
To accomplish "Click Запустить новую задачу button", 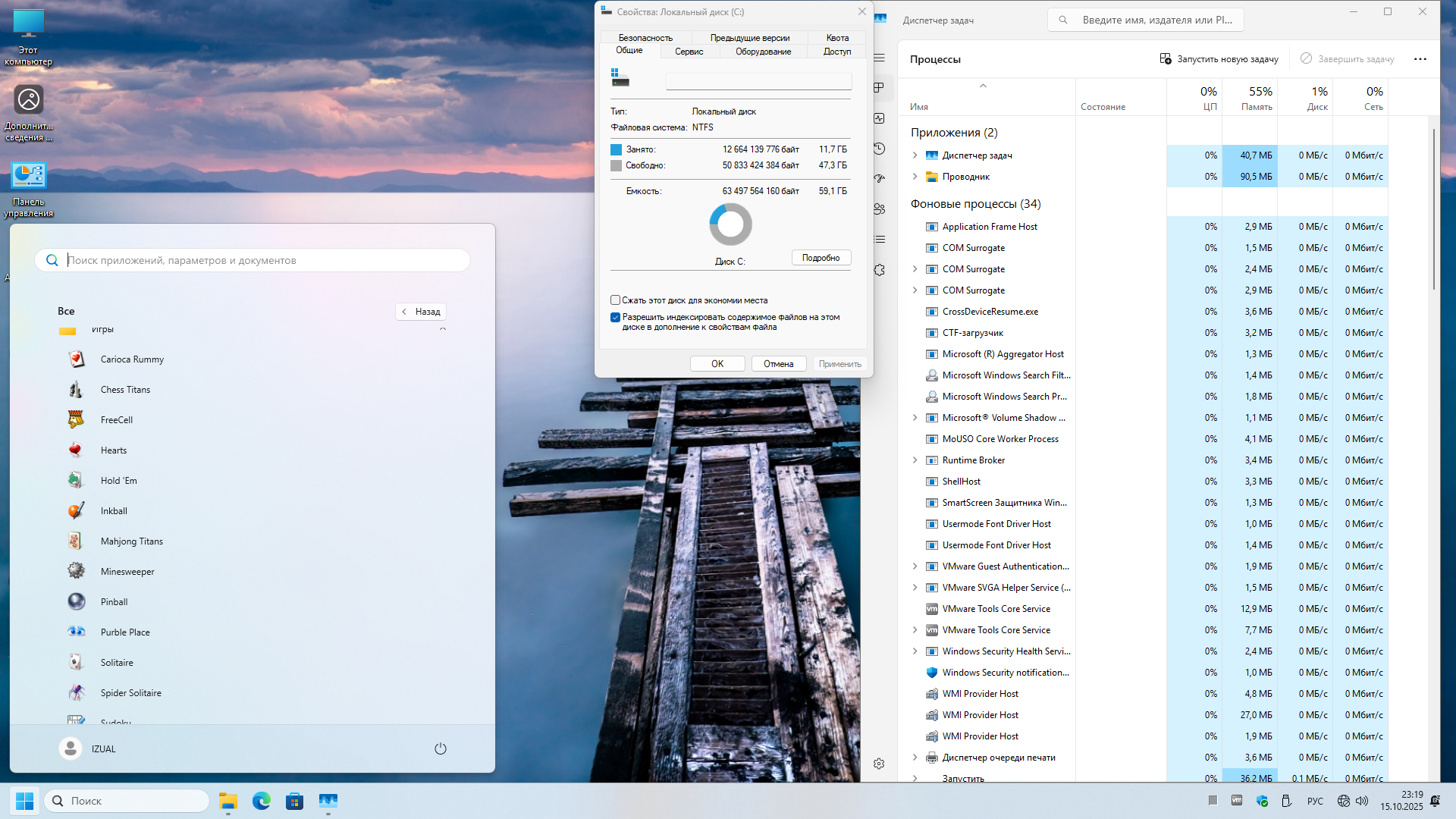I will pyautogui.click(x=1219, y=59).
